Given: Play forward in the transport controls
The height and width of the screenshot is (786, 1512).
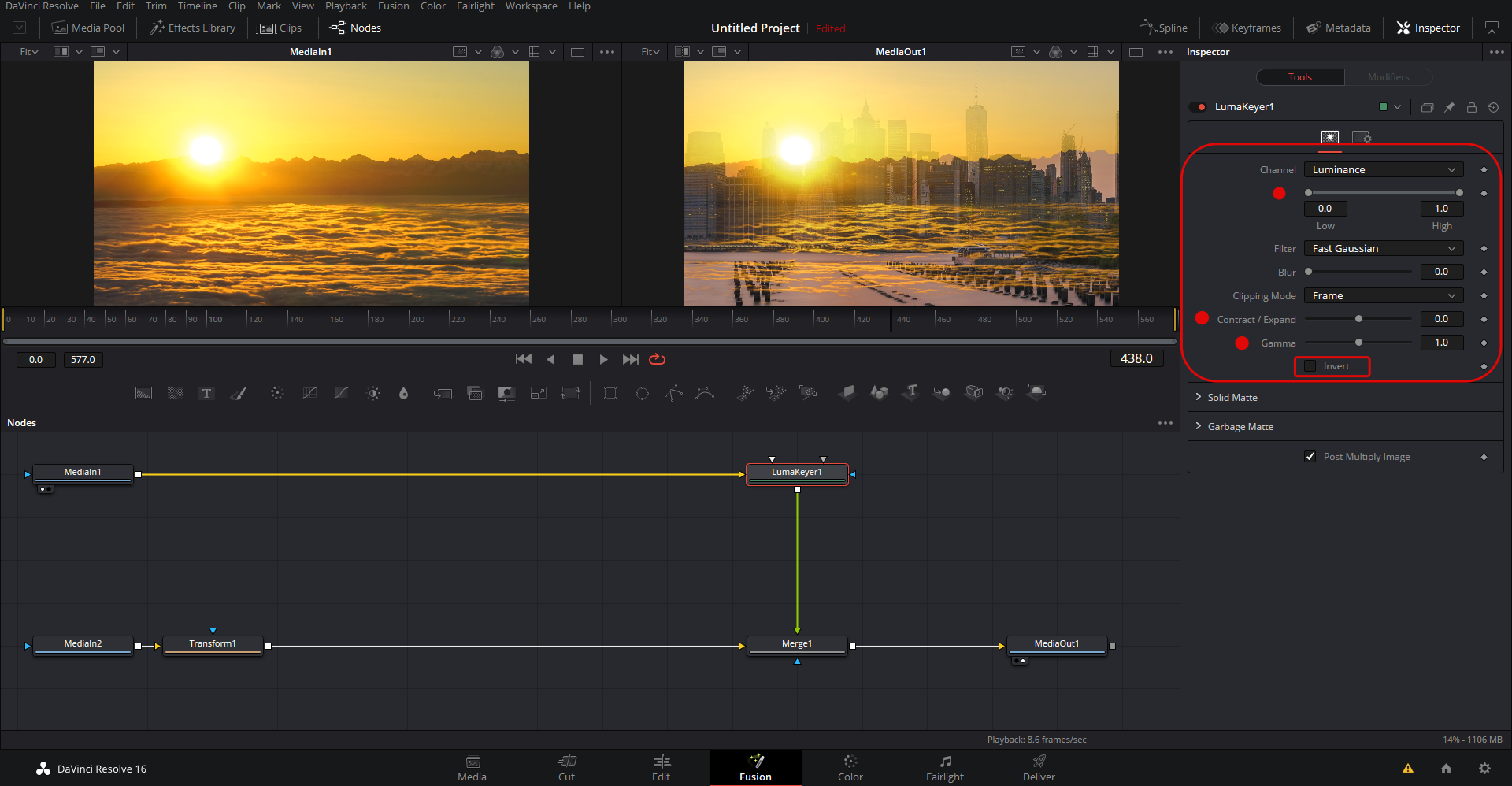Looking at the screenshot, I should pos(603,359).
